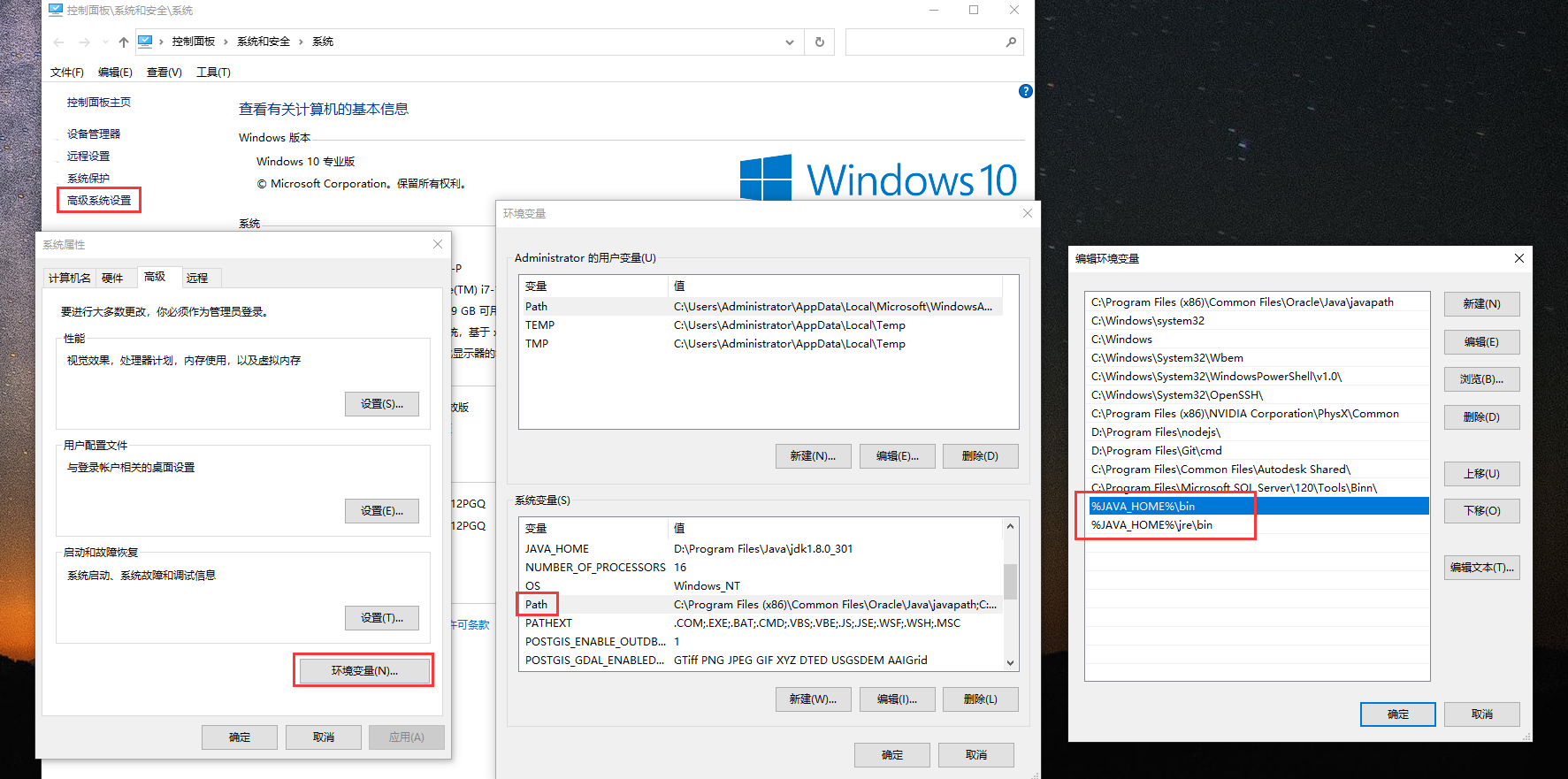Image resolution: width=1568 pixels, height=779 pixels.
Task: Select D:\Program Files\nodejs\ path entry
Action: tap(1258, 432)
